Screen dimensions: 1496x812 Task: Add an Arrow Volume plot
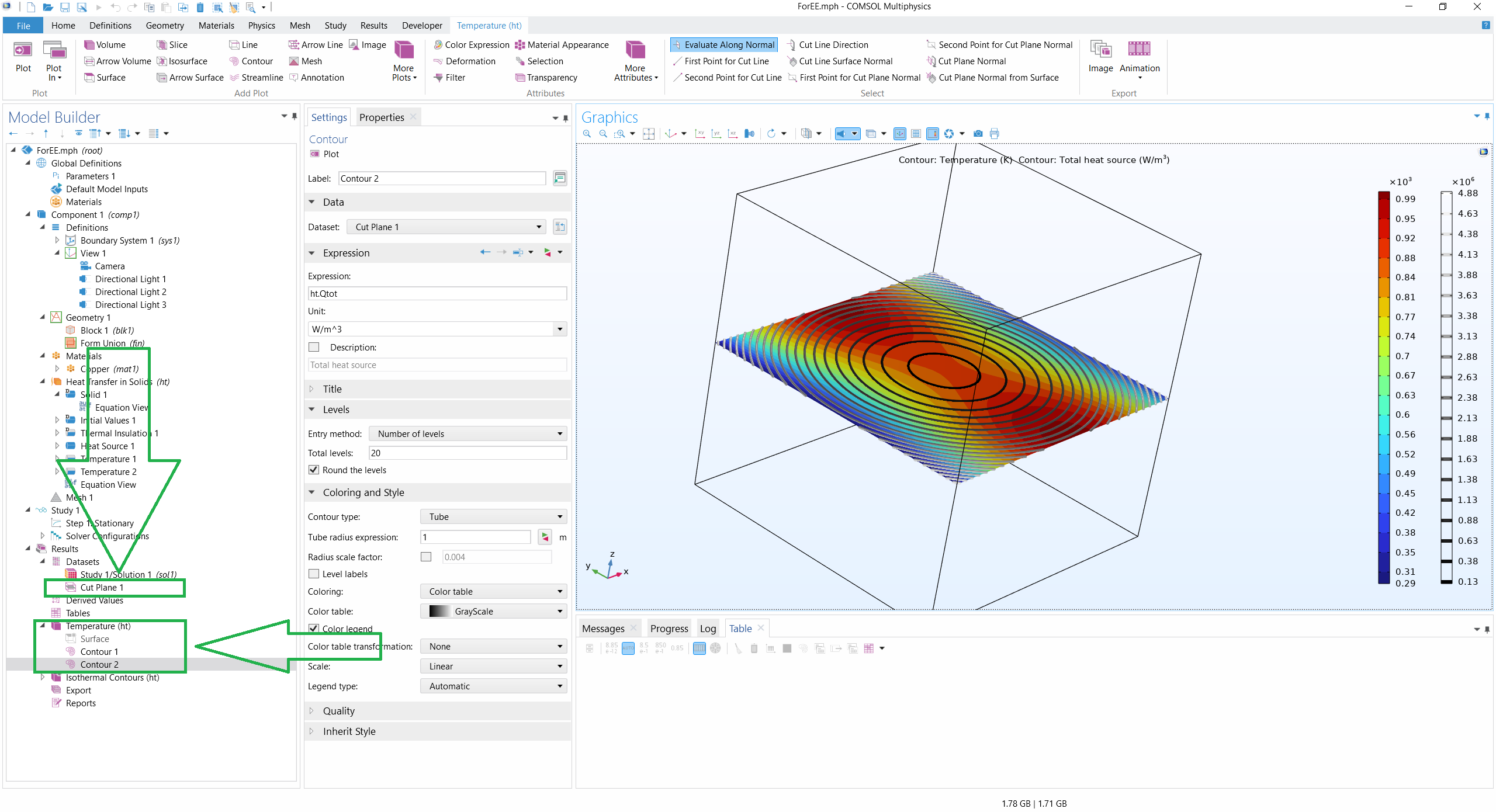click(x=89, y=61)
